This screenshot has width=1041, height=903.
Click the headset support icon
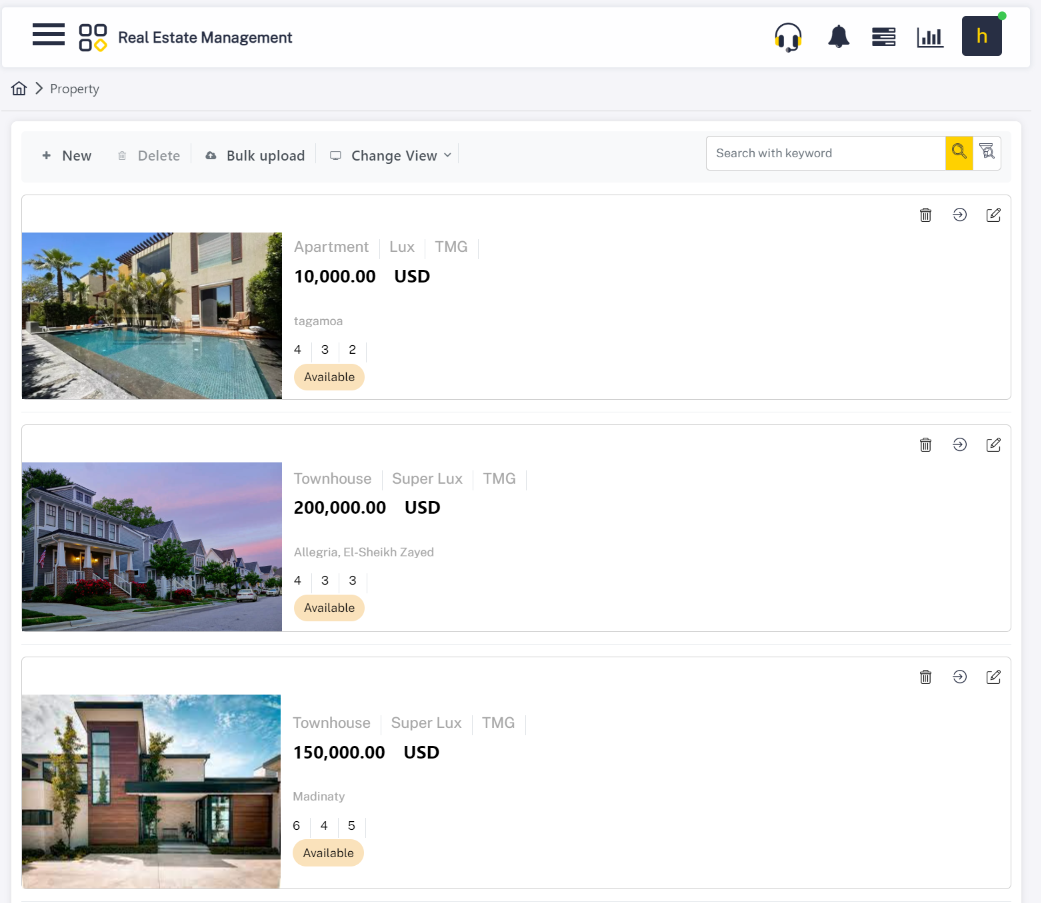click(x=788, y=37)
